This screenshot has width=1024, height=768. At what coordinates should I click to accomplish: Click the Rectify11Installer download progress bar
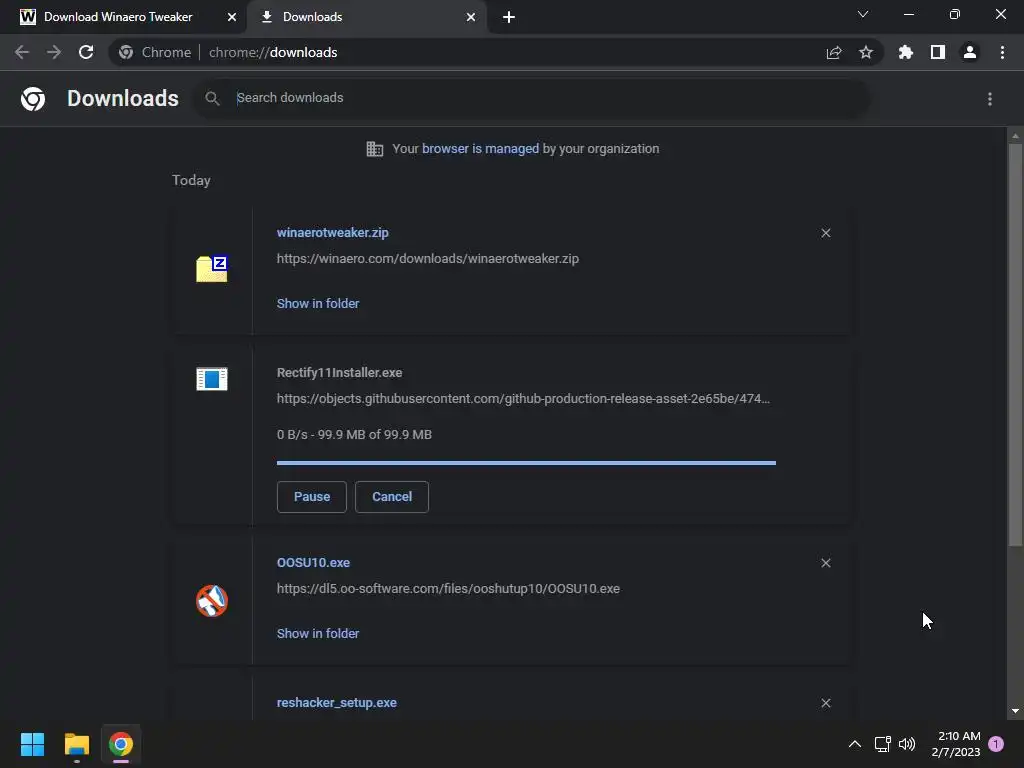coord(526,463)
